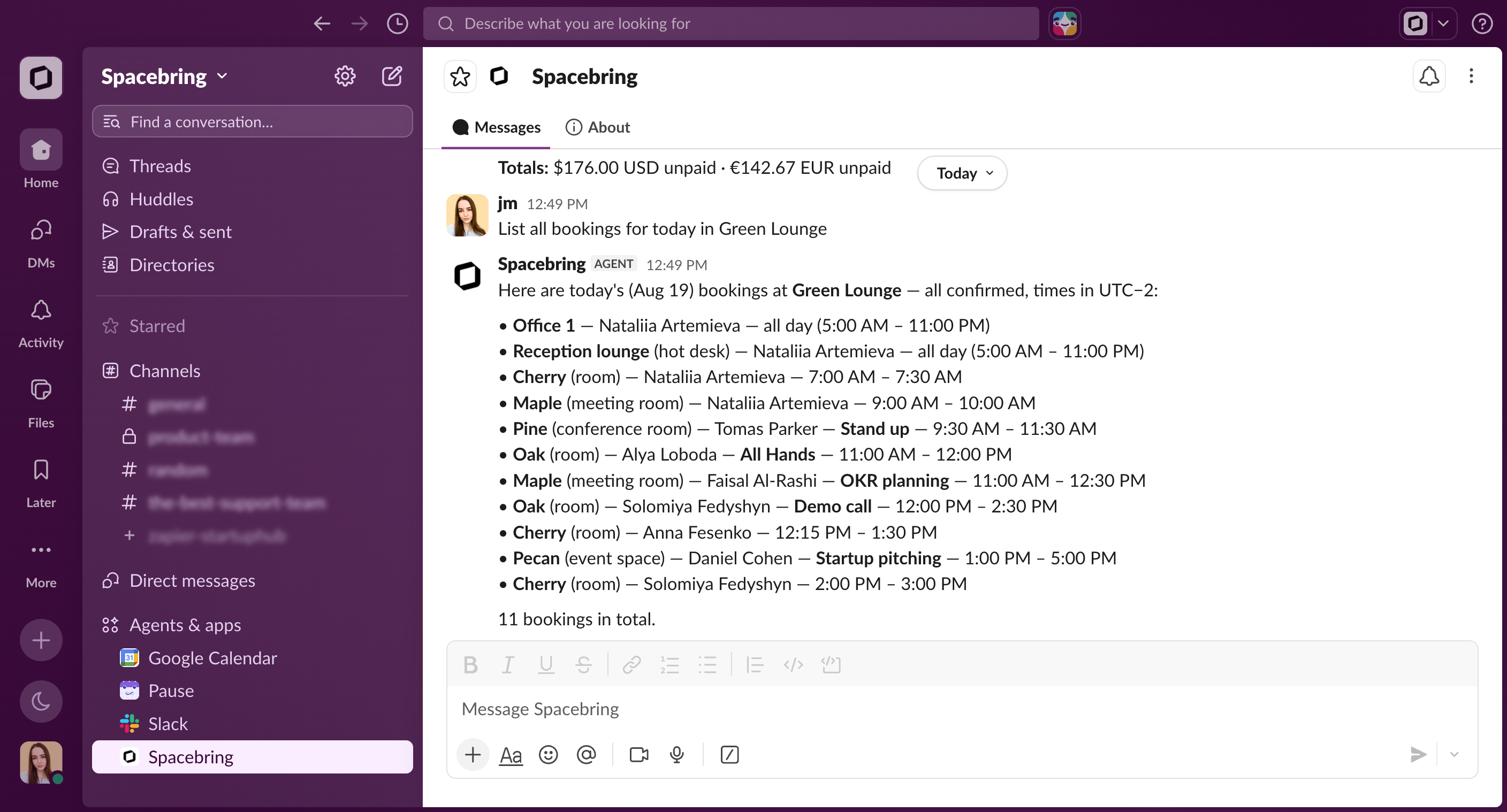Expand the Starred section
Image resolution: width=1507 pixels, height=812 pixels.
click(x=157, y=326)
